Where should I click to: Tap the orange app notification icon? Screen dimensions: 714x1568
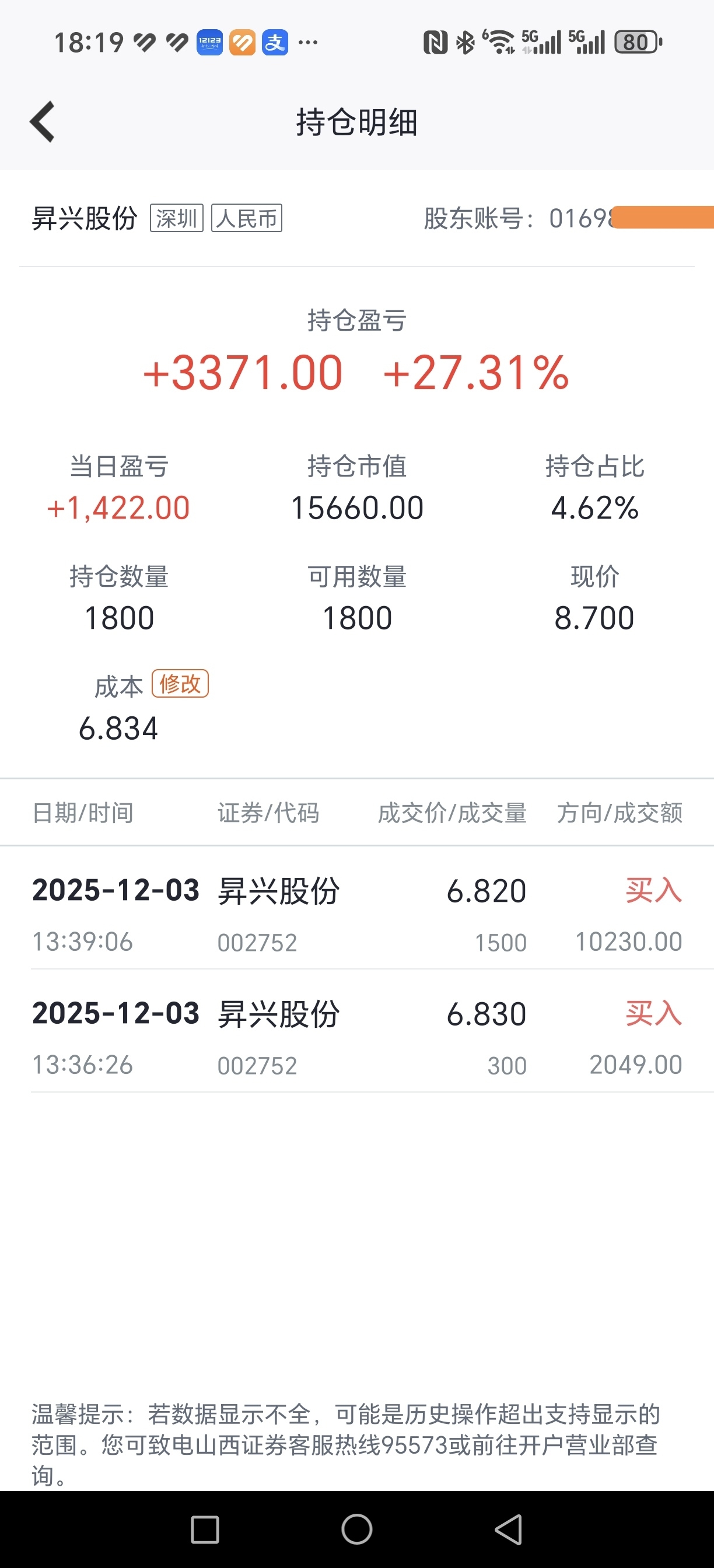click(242, 43)
